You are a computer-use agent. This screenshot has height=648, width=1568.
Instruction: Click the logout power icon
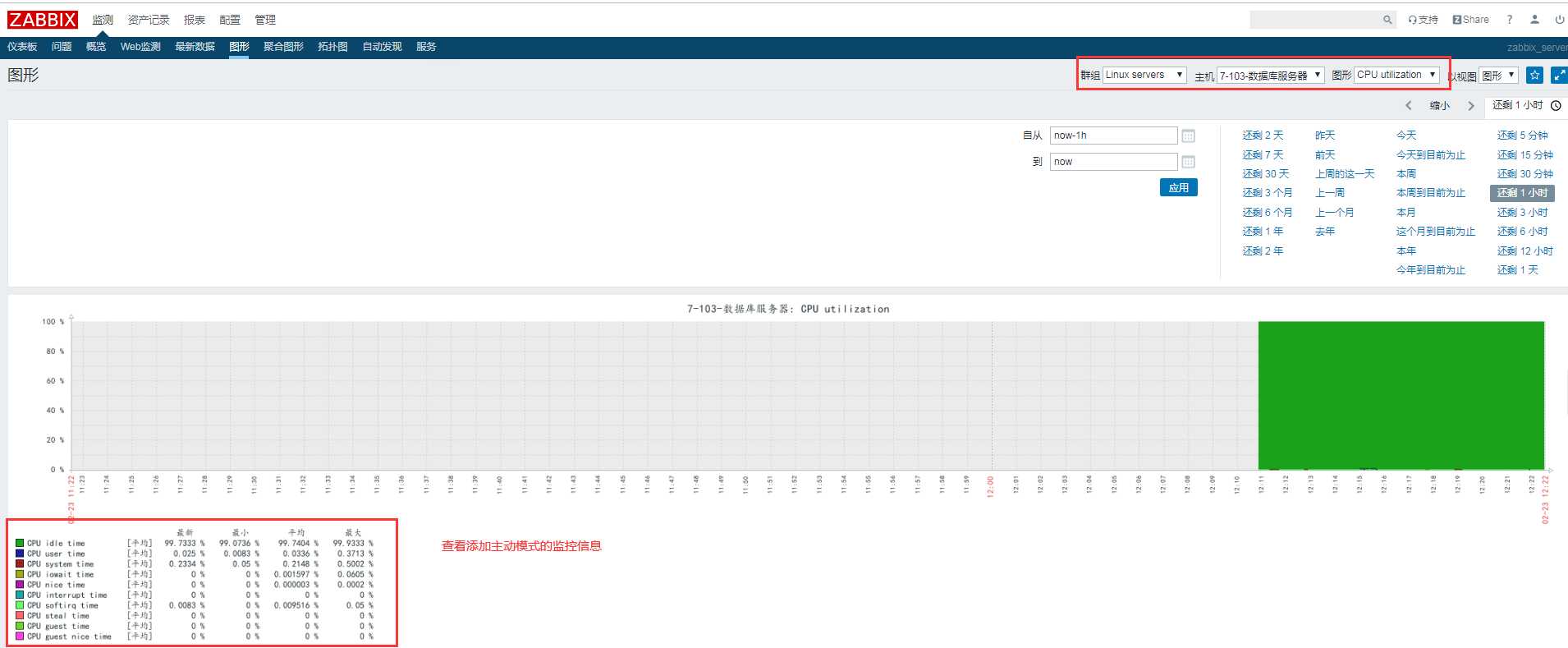click(1559, 20)
